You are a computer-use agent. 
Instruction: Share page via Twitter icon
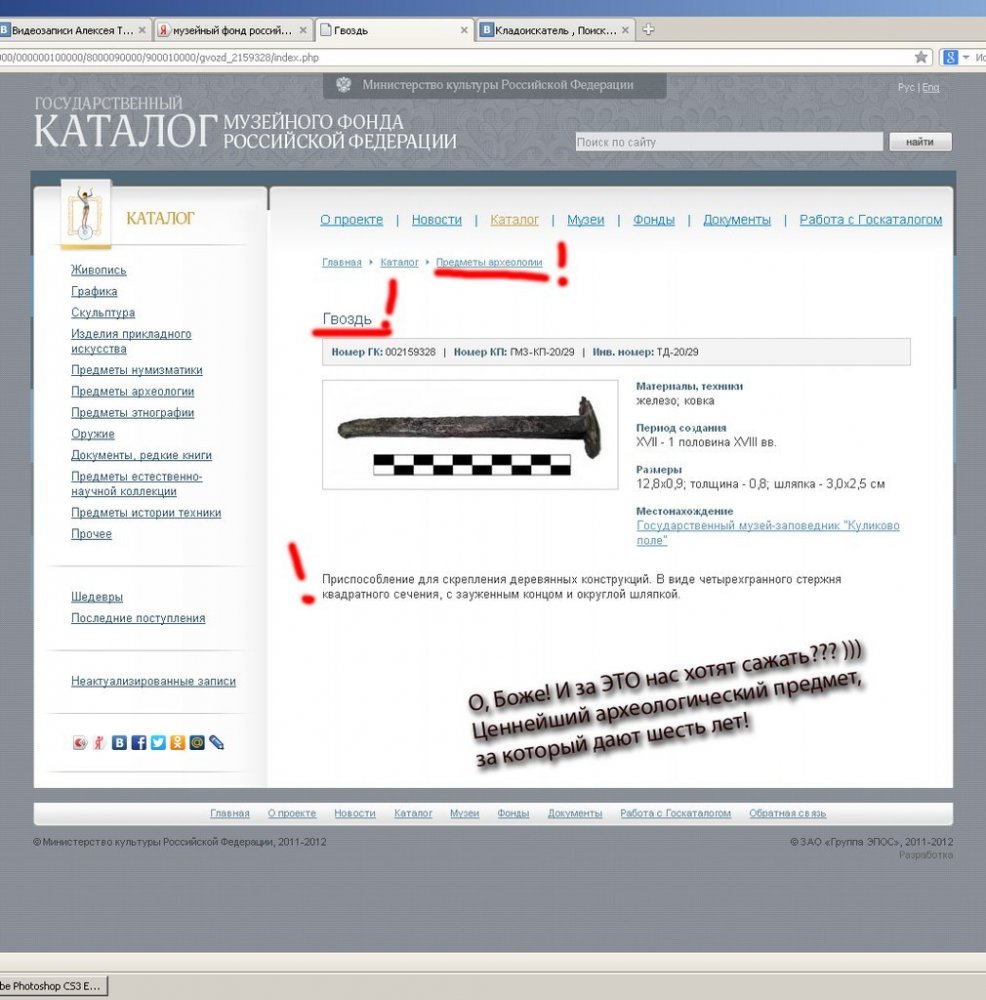[158, 743]
